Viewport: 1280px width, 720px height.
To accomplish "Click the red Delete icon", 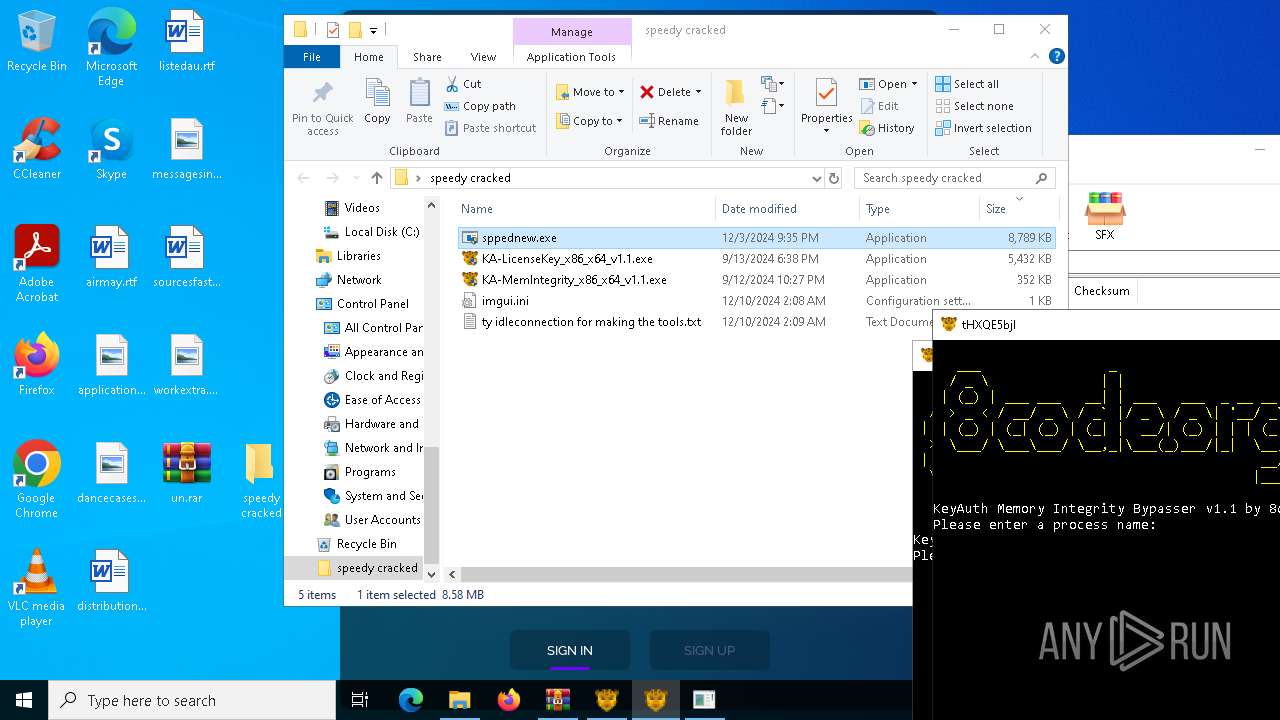I will click(x=647, y=92).
